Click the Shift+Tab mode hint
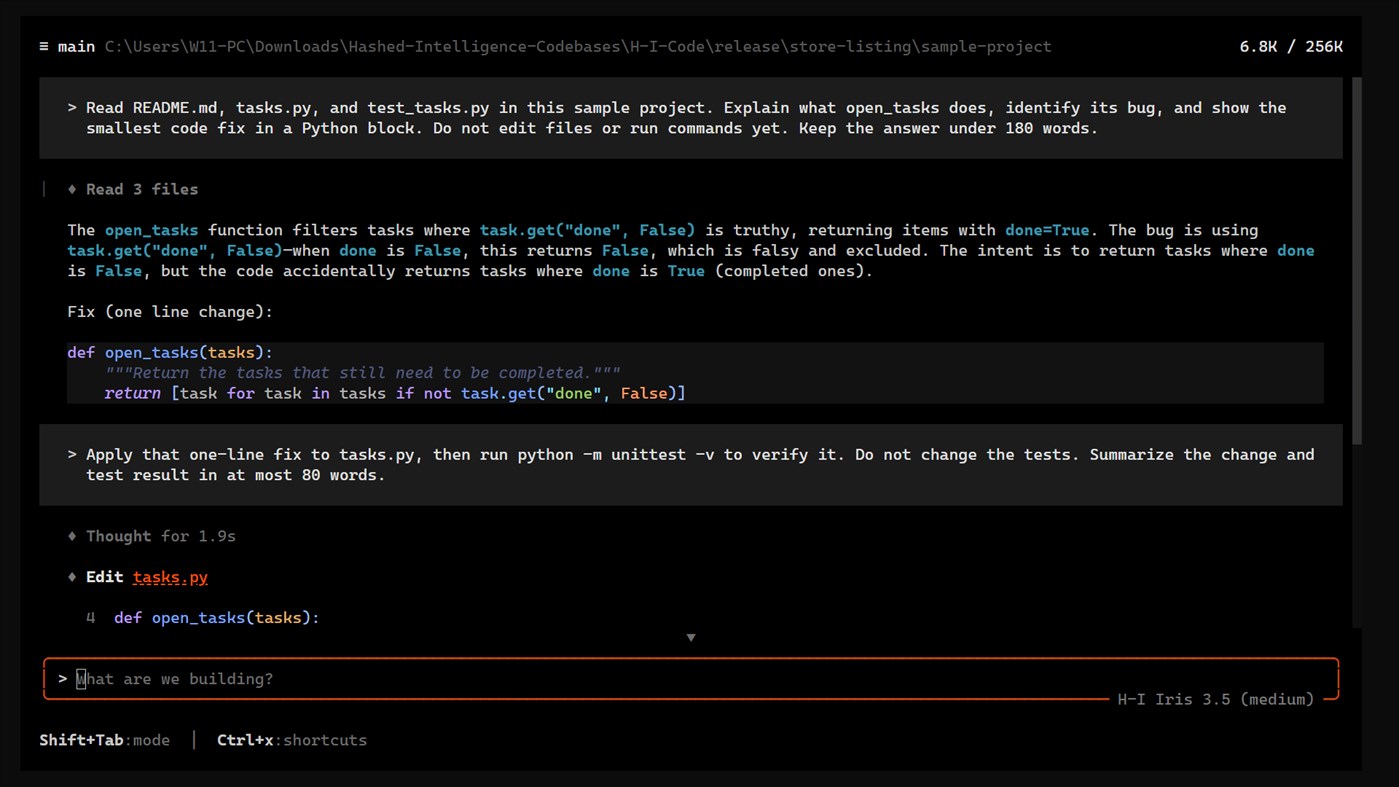Viewport: 1399px width, 787px height. [x=104, y=740]
